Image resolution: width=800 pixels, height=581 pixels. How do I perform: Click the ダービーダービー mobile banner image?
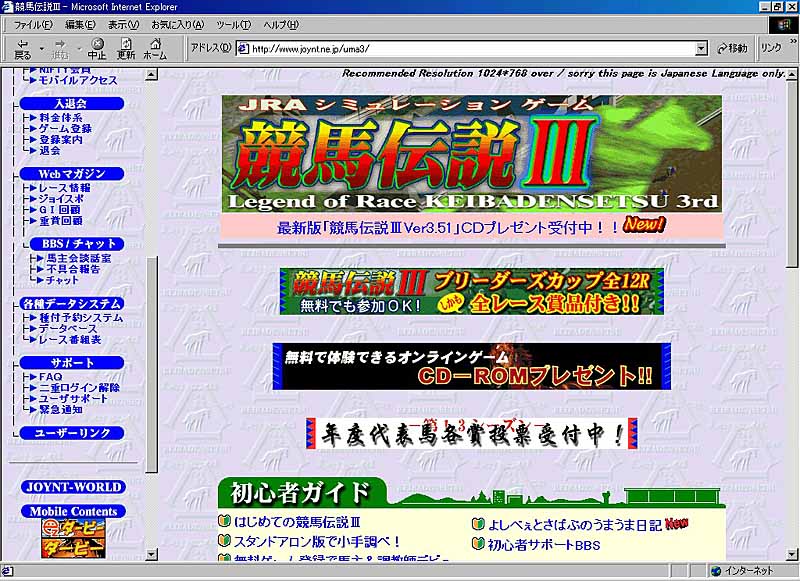pos(73,539)
